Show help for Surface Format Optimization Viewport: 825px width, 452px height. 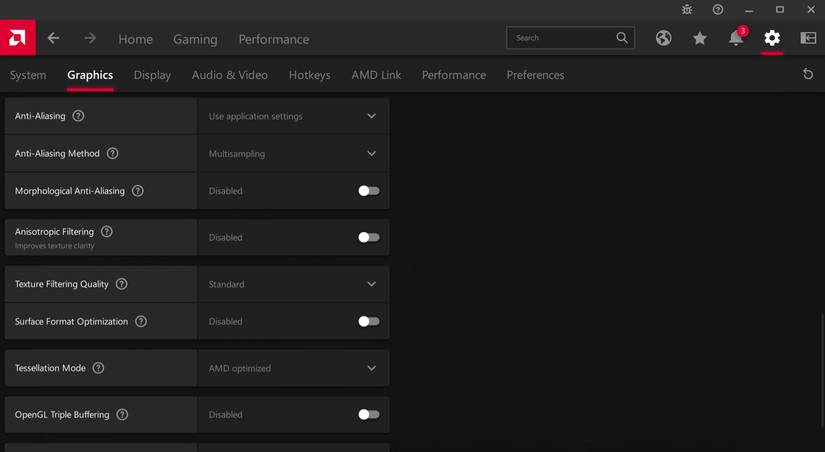(x=141, y=321)
